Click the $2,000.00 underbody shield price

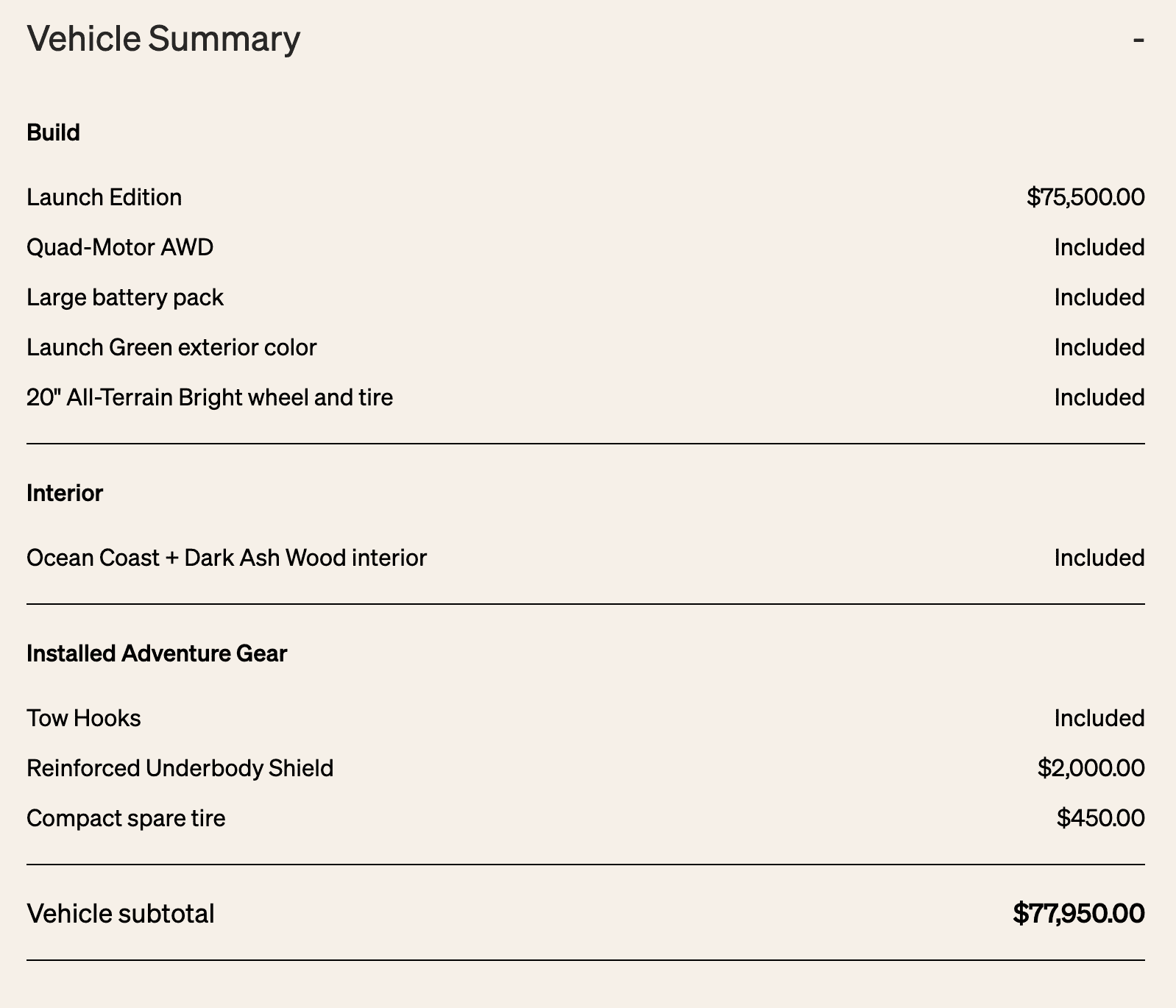pyautogui.click(x=1091, y=768)
